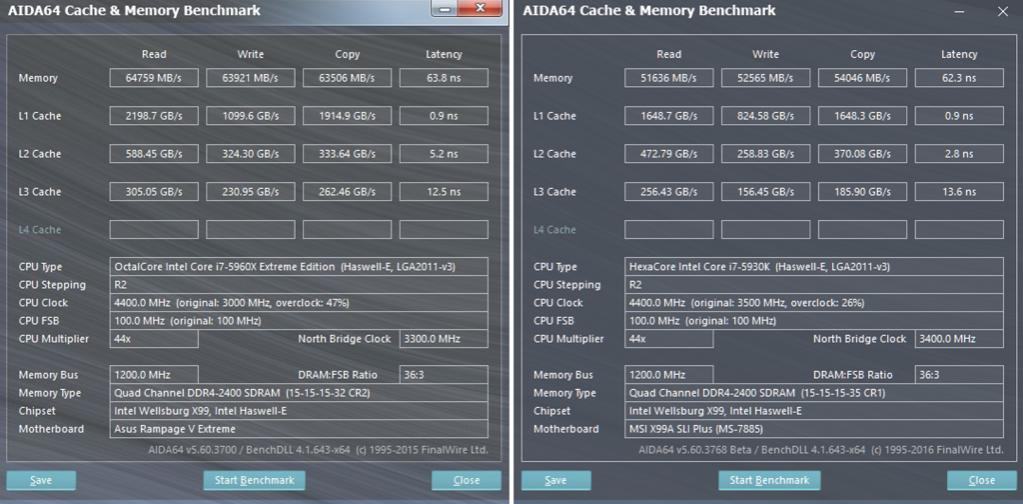Select Memory Read value 51636 MB/s
The height and width of the screenshot is (504, 1023).
669,78
